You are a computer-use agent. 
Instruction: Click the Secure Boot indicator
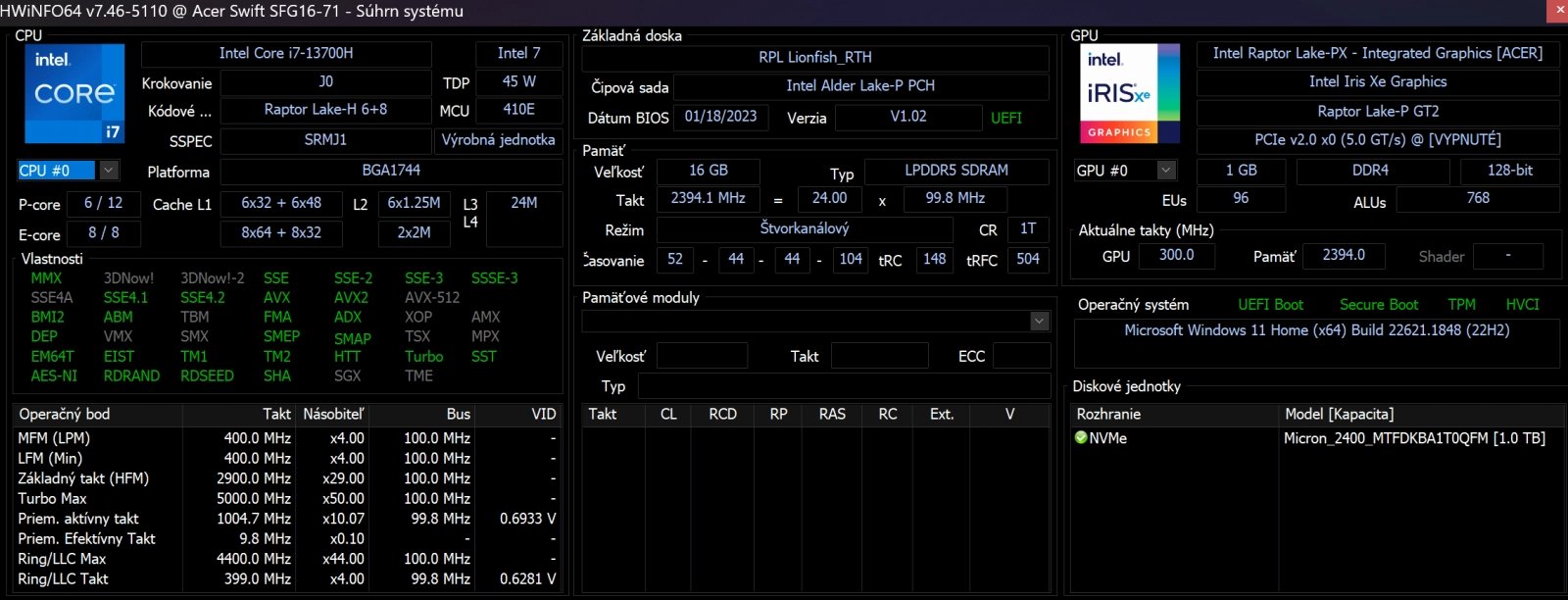click(x=1379, y=305)
